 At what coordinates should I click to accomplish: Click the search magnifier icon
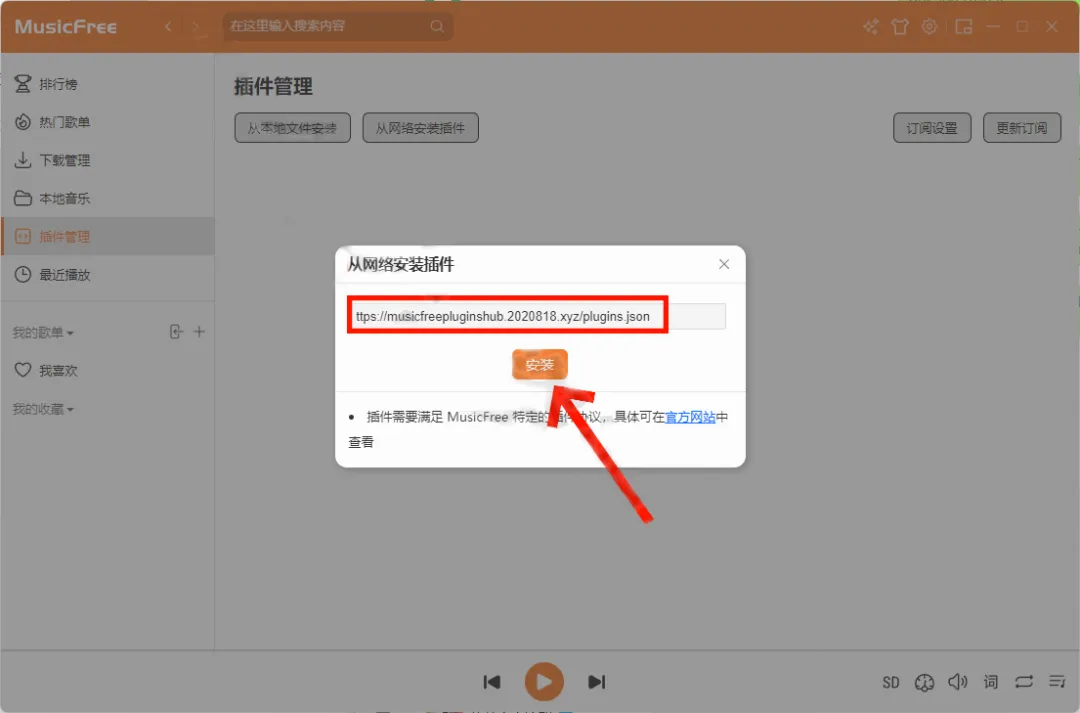pyautogui.click(x=437, y=26)
